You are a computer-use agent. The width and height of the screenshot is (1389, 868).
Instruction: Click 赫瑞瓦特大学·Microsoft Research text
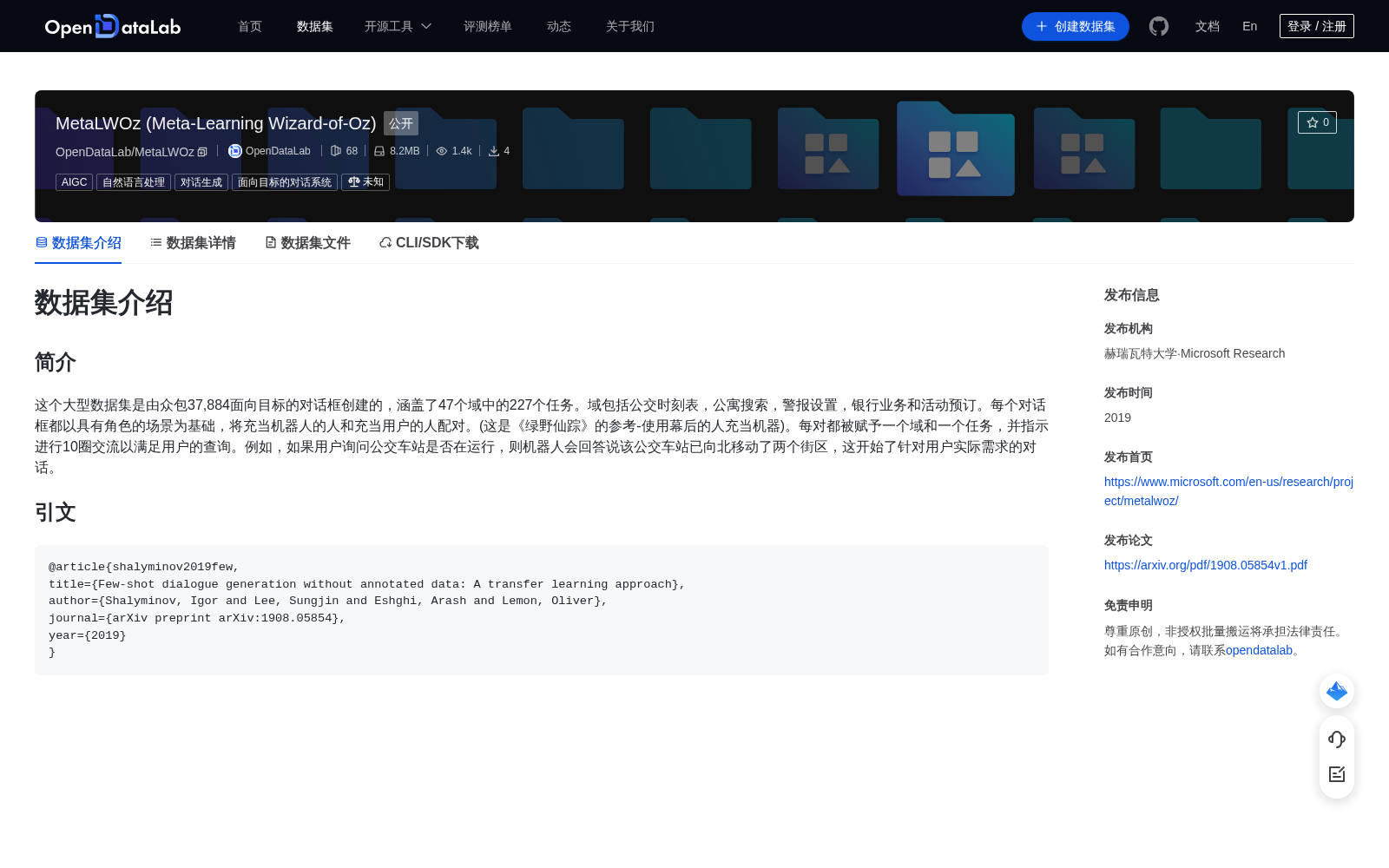tap(1195, 353)
